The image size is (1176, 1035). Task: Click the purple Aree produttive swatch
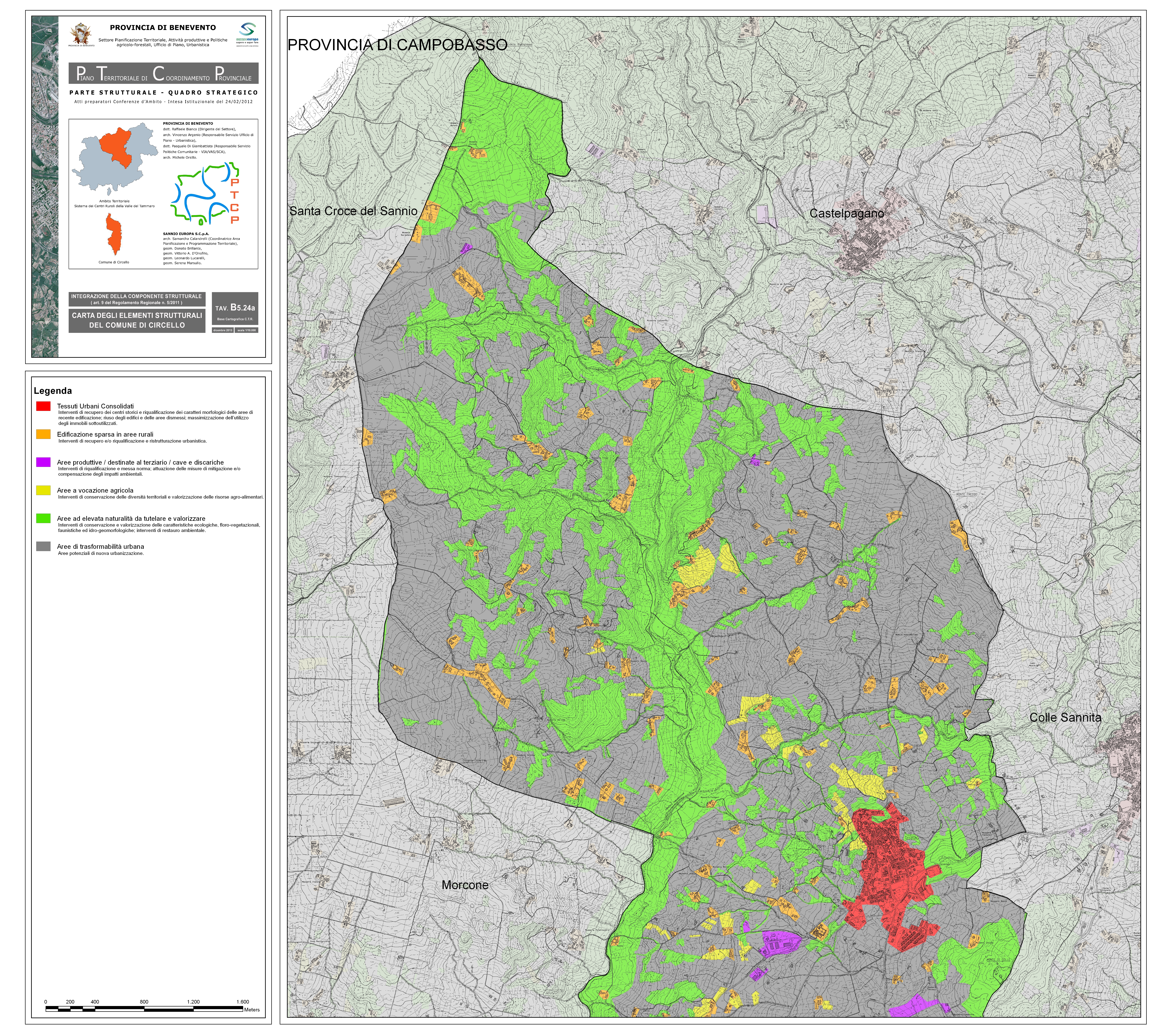coord(43,462)
